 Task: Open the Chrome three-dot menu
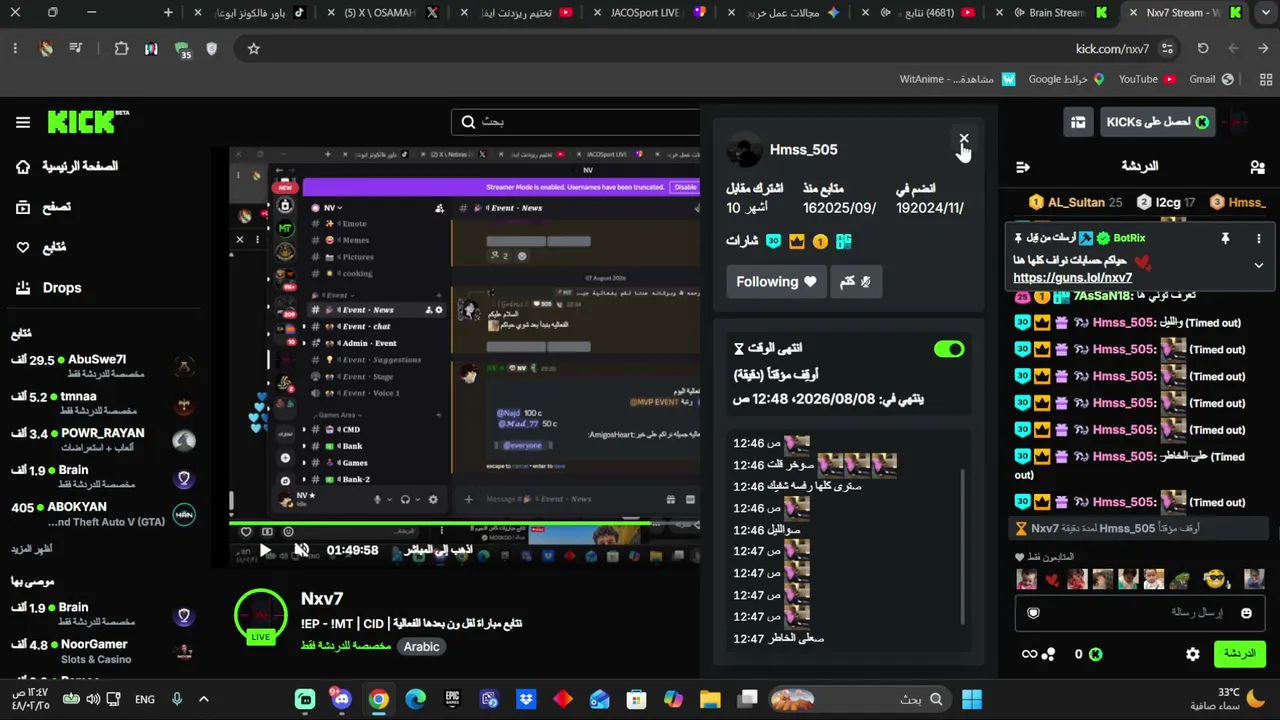coord(15,48)
